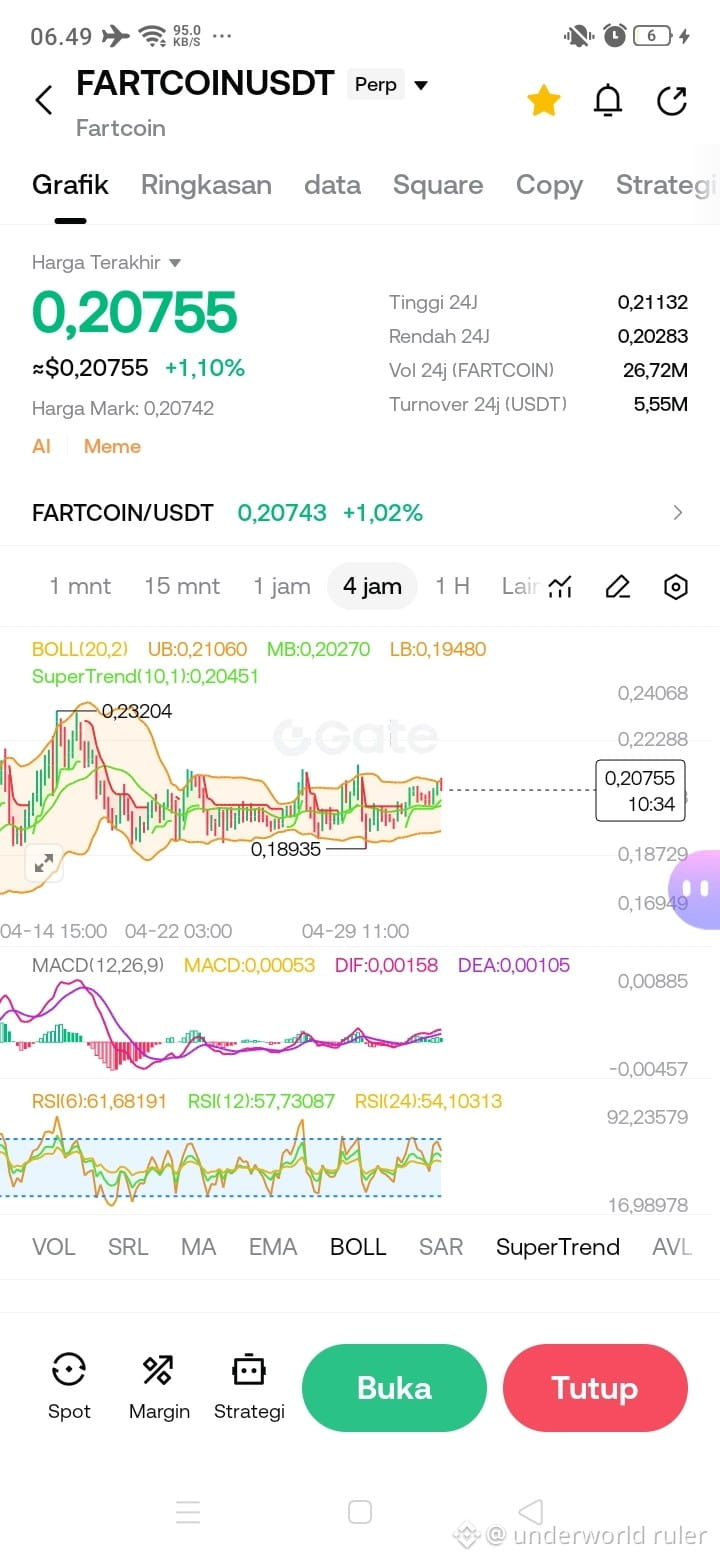The height and width of the screenshot is (1560, 720).
Task: Open FARTCOIN/USDT spot pair row
Action: pyautogui.click(x=360, y=513)
